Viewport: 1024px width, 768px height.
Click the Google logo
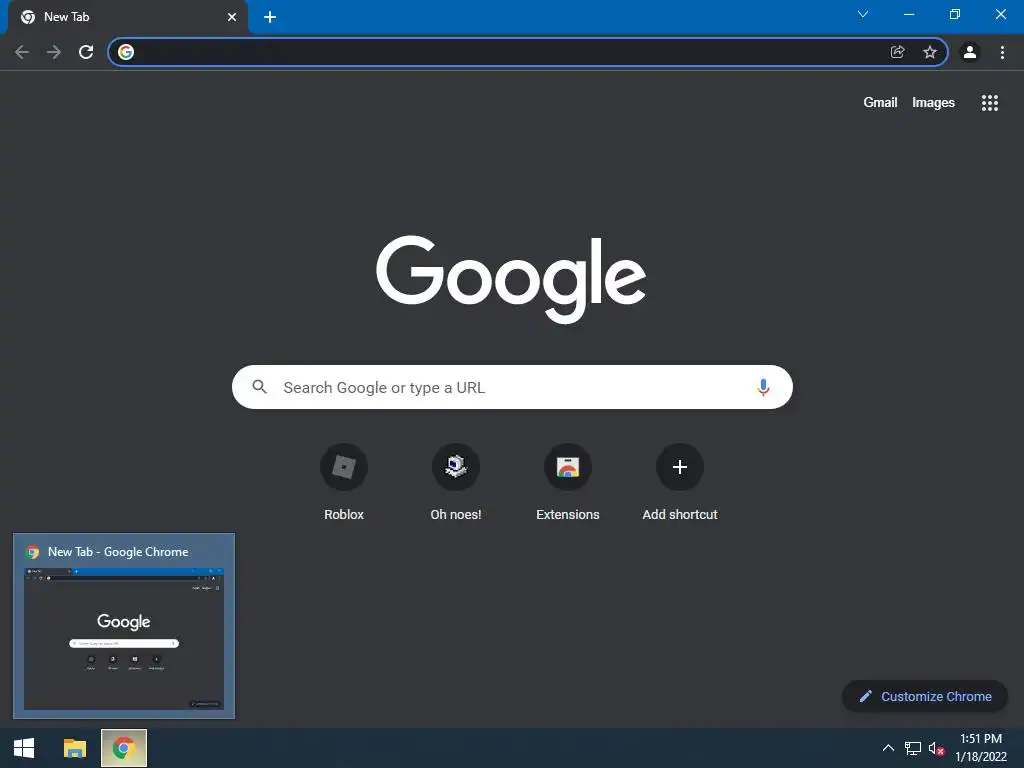511,280
